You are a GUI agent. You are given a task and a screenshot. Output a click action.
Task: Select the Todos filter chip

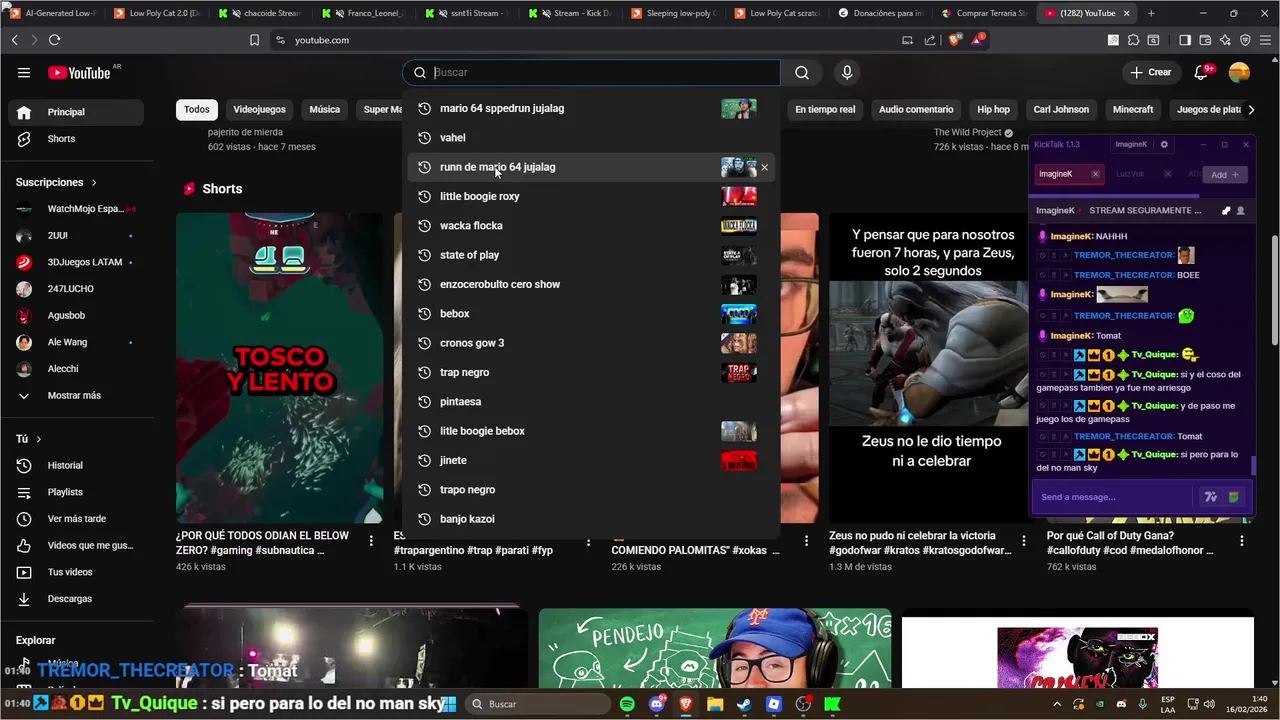coord(197,109)
